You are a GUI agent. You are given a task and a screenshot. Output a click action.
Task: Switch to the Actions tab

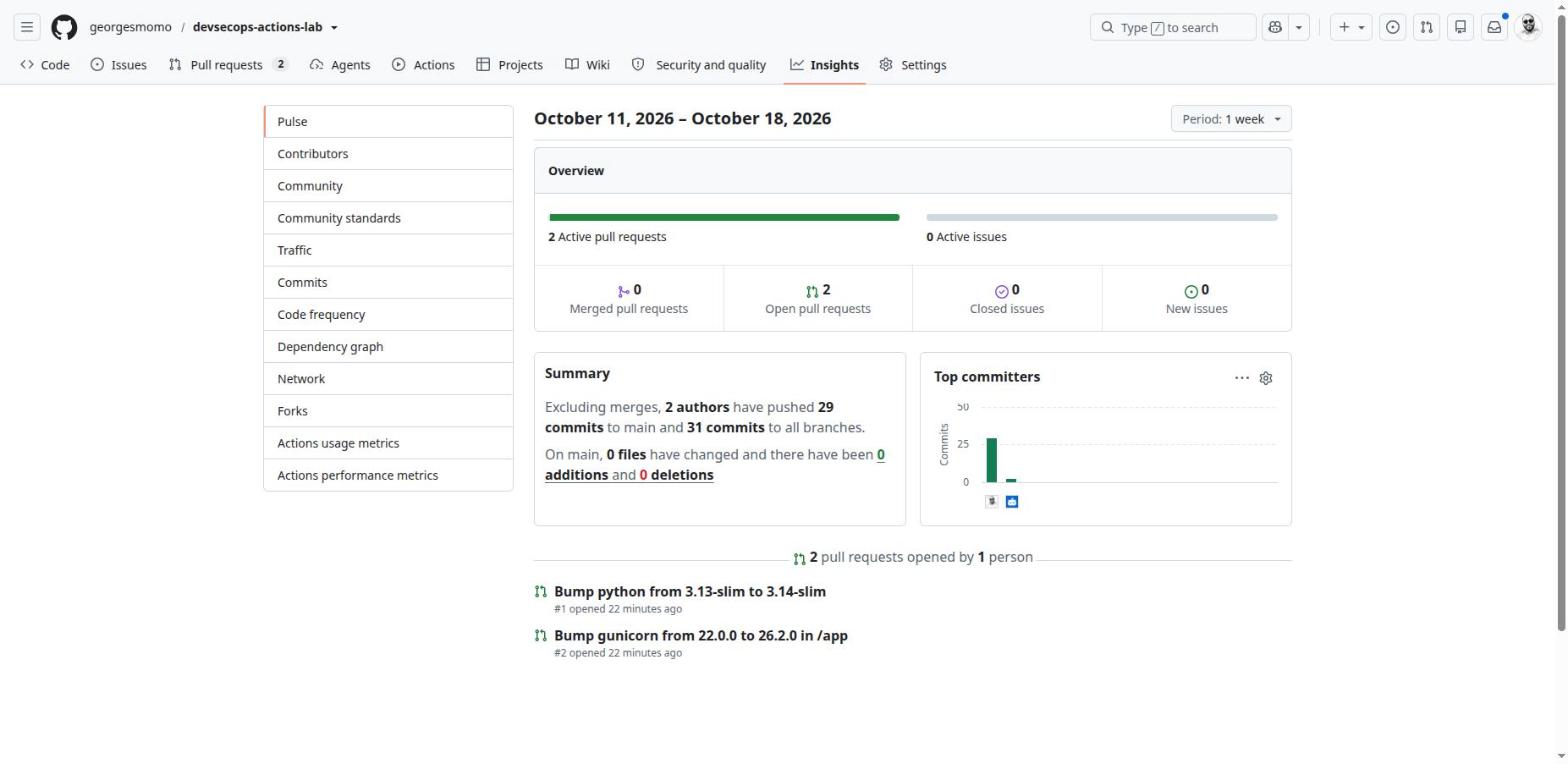[x=423, y=65]
